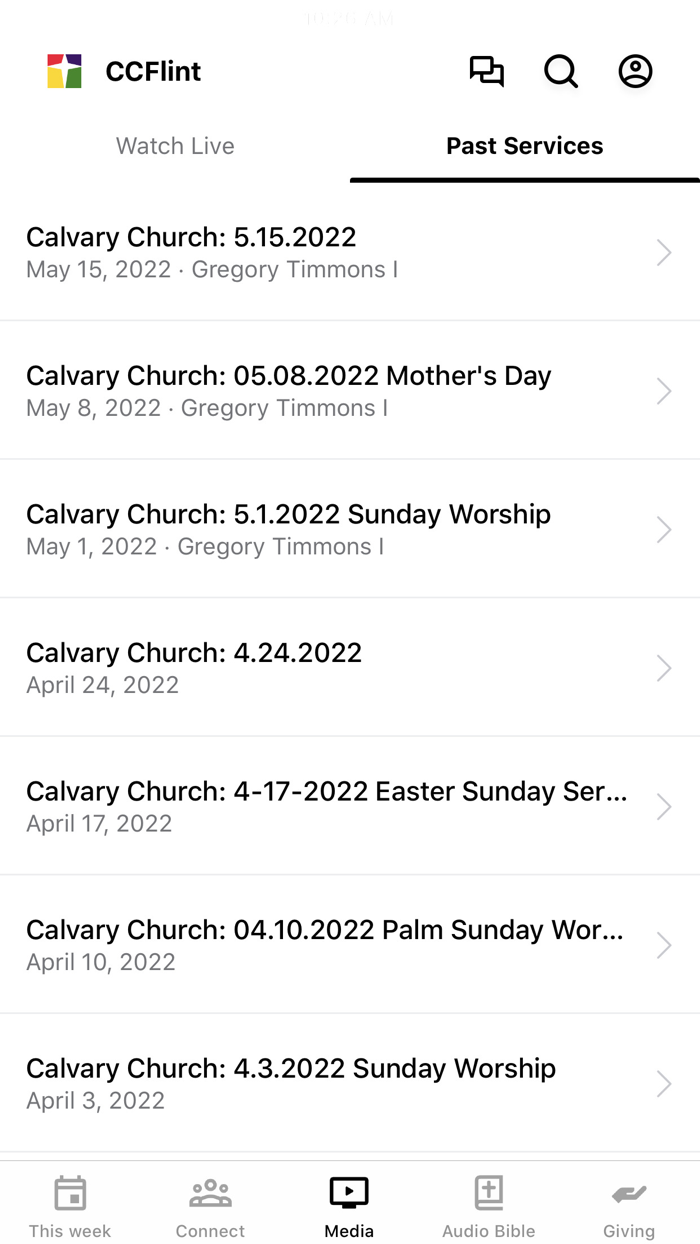Switch to the Watch Live tab
Image resolution: width=700 pixels, height=1244 pixels.
[x=175, y=146]
